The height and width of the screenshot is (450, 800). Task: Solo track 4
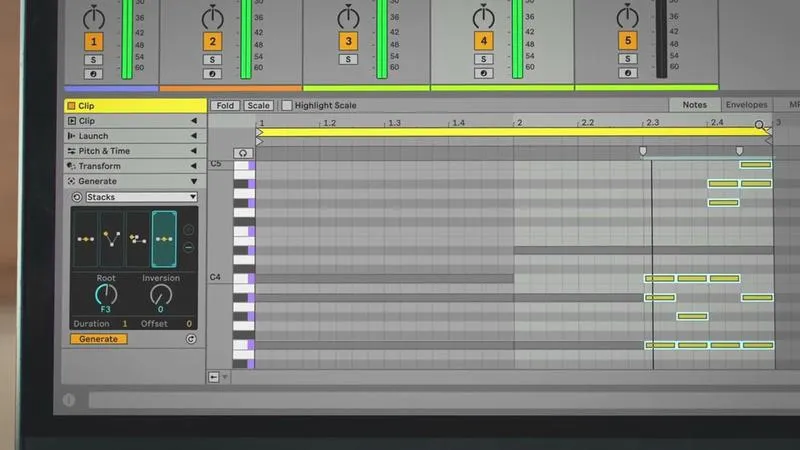483,59
